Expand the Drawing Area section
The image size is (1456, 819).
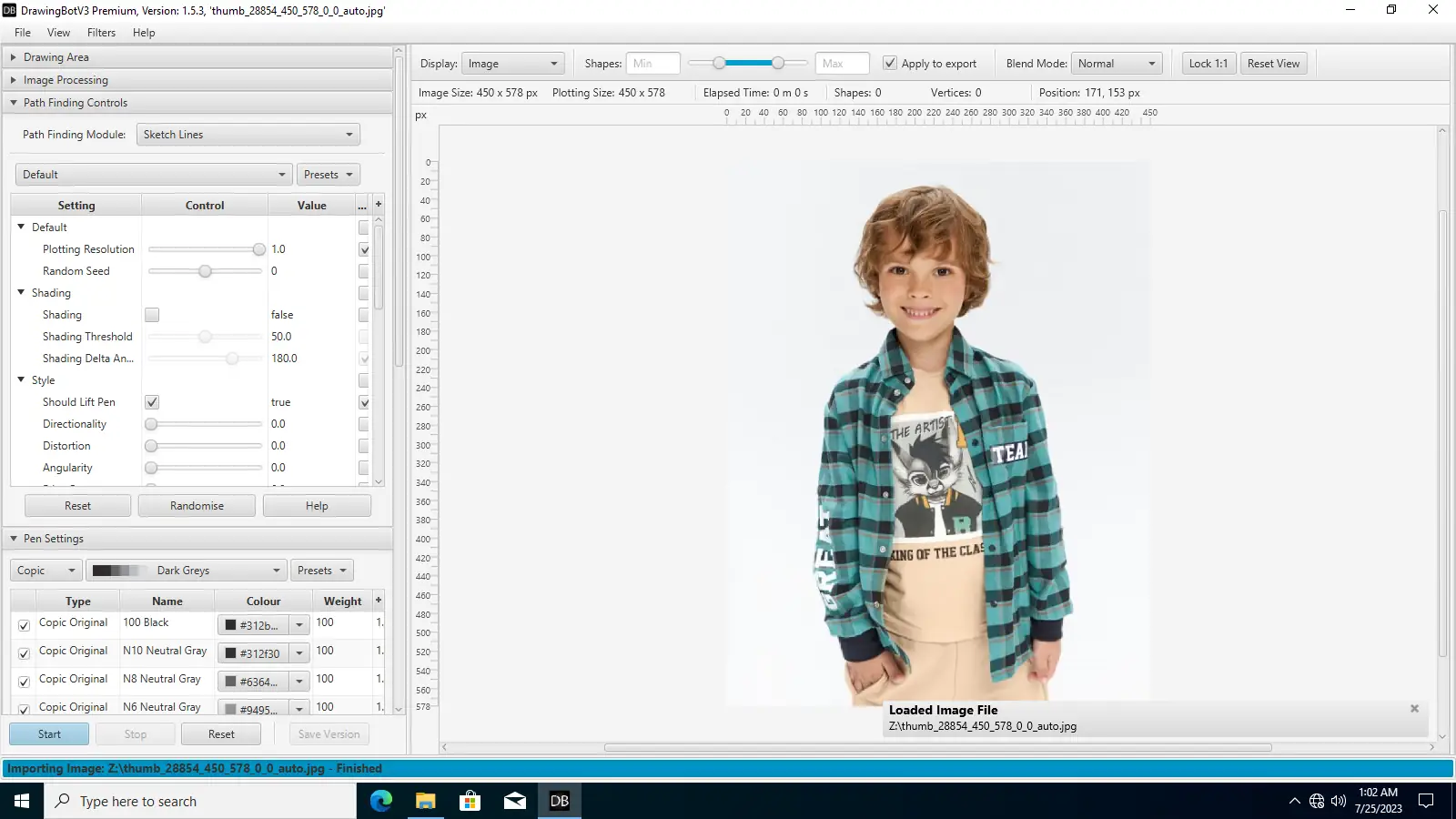56,57
